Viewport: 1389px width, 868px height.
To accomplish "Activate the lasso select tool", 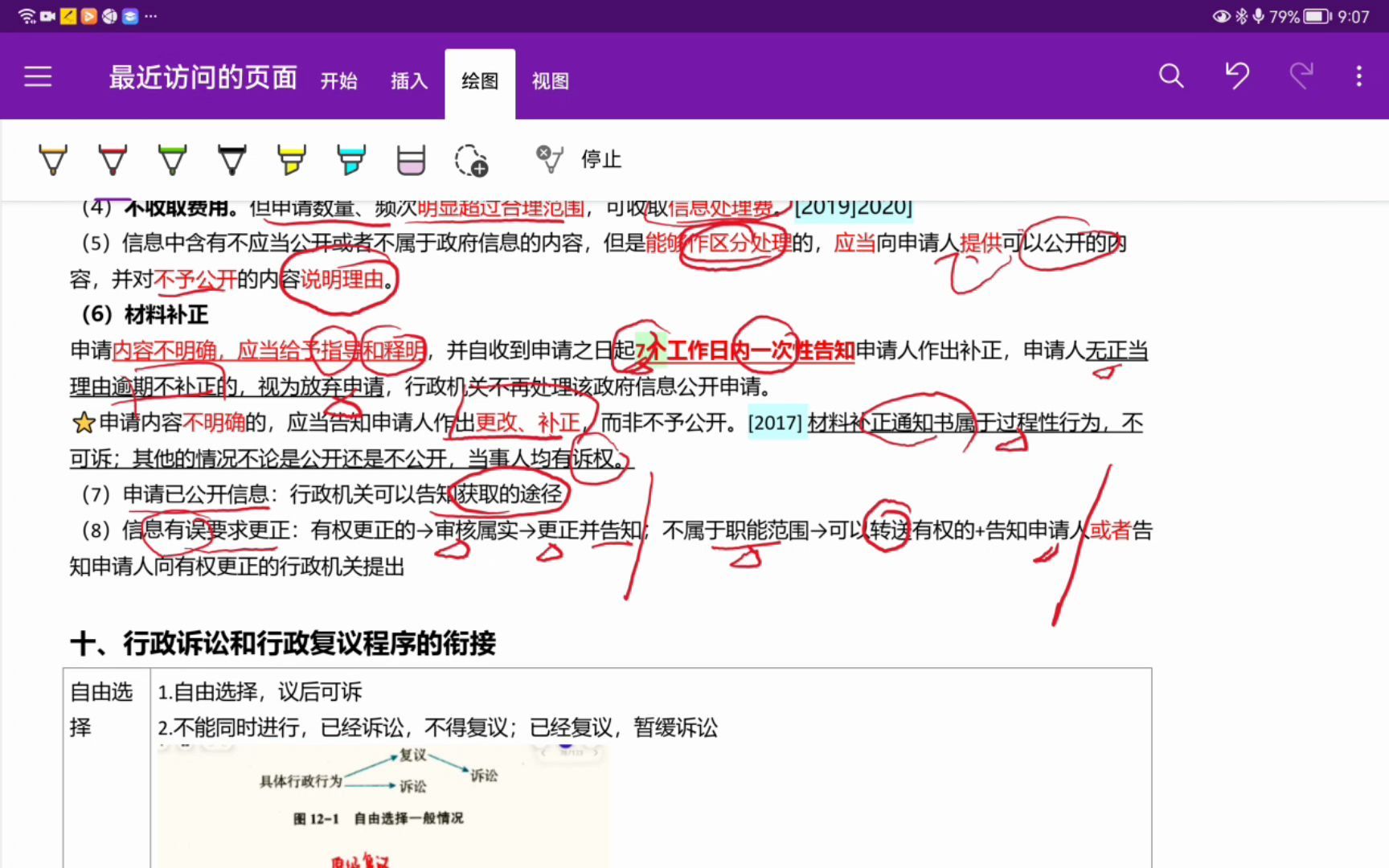I will pos(471,160).
